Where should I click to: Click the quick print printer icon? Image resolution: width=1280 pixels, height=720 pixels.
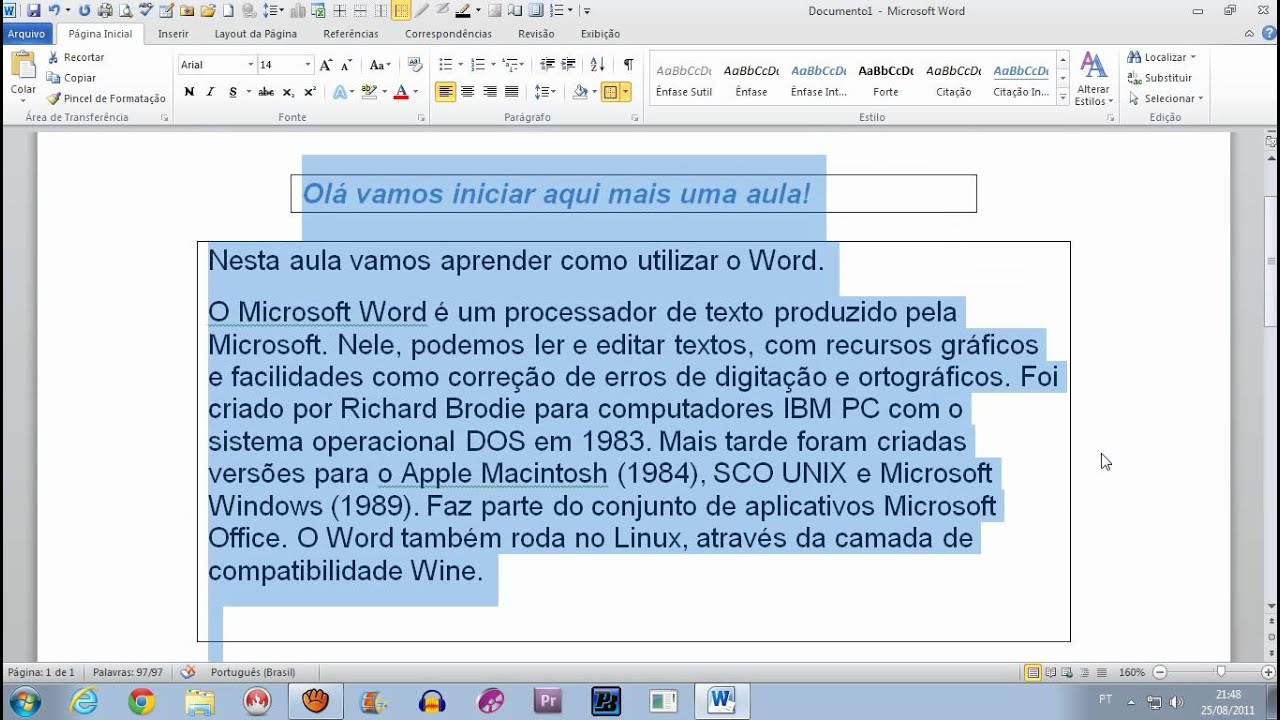105,11
